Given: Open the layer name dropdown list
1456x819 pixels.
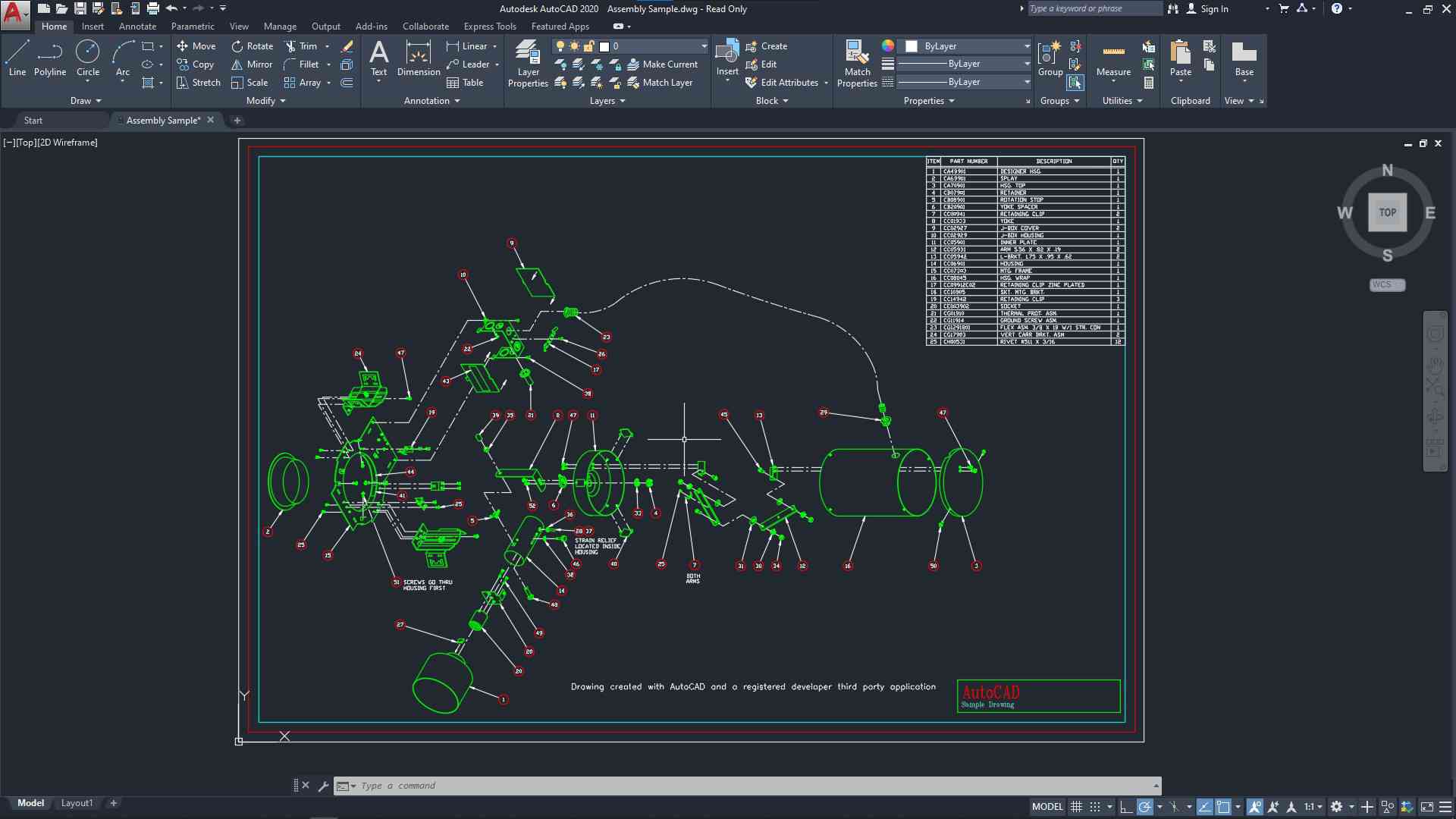Looking at the screenshot, I should [704, 46].
